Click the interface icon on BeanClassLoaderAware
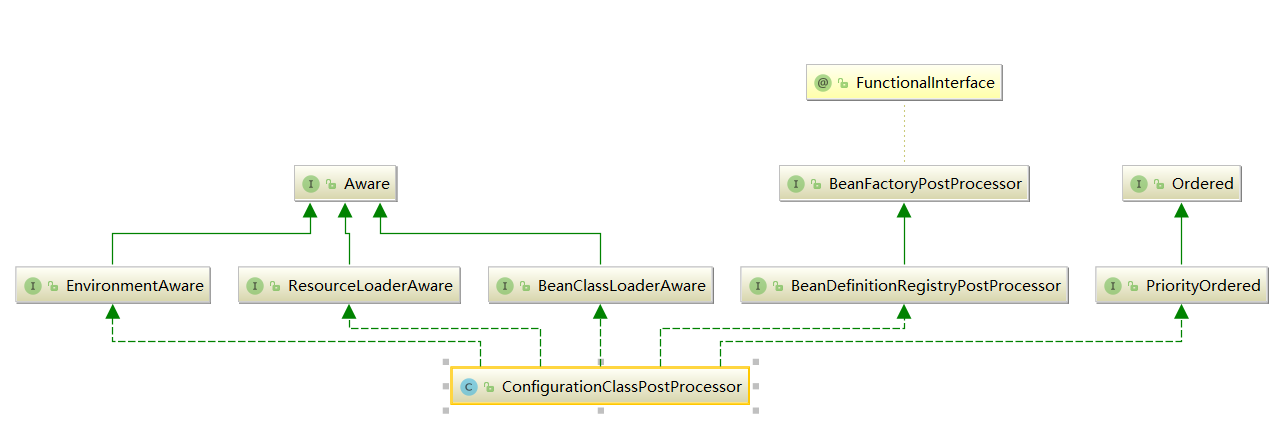 [505, 286]
